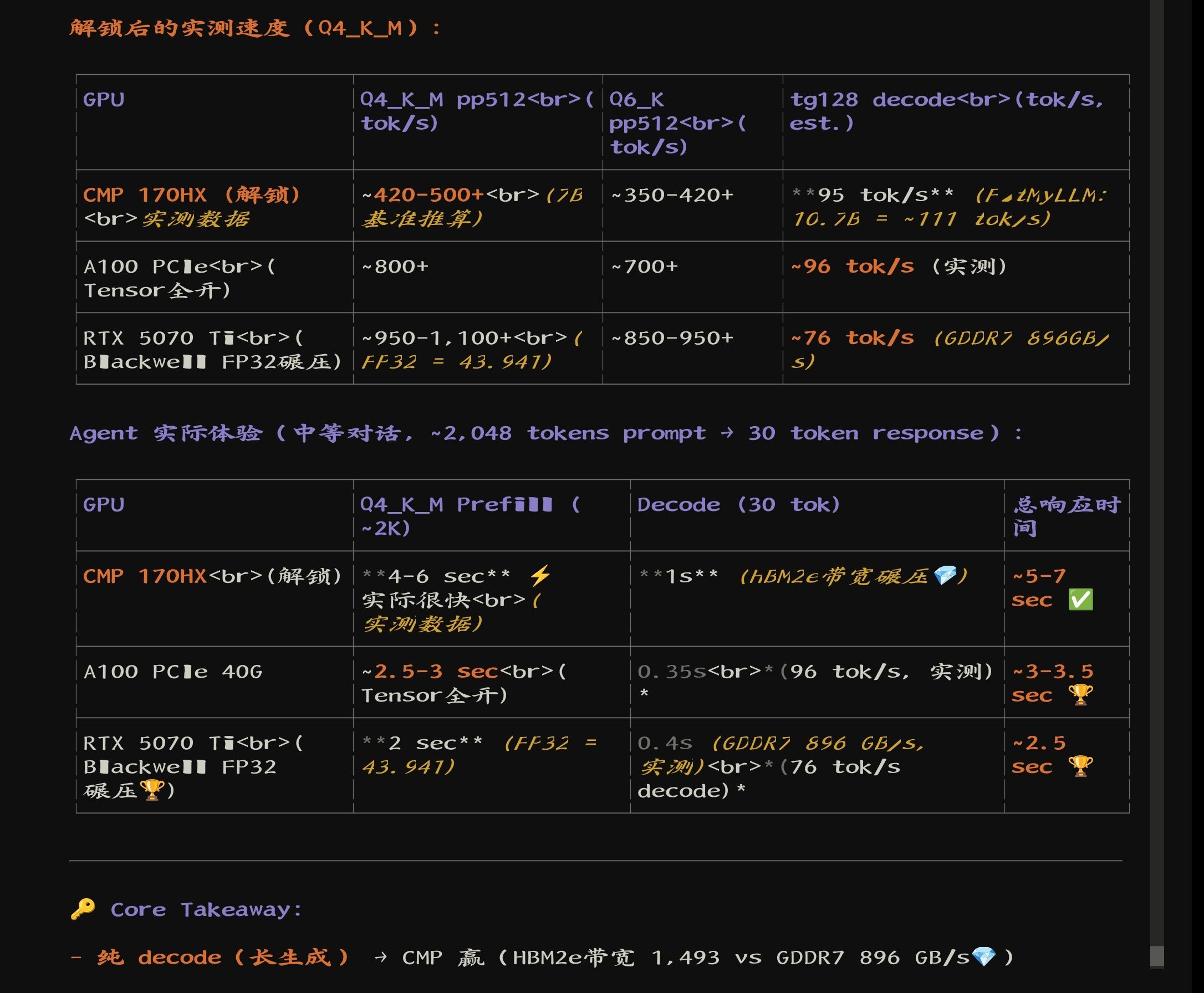1204x993 pixels.
Task: Click heading '解锁后的实测速度 (Q4_K_M)'
Action: point(254,28)
